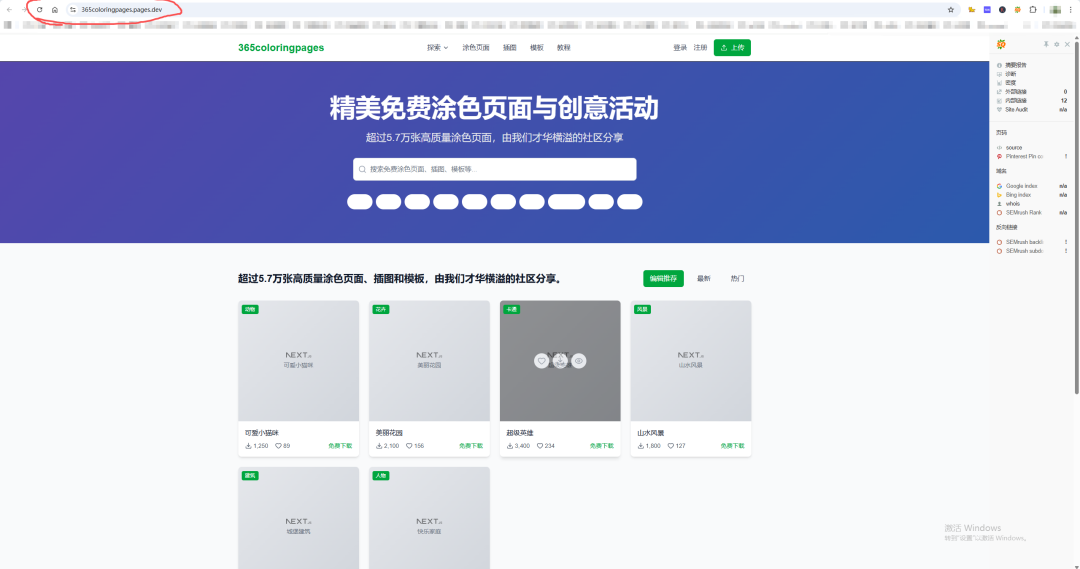The width and height of the screenshot is (1080, 569).
Task: Click the Google index icon in SEOquake
Action: pyautogui.click(x=999, y=186)
